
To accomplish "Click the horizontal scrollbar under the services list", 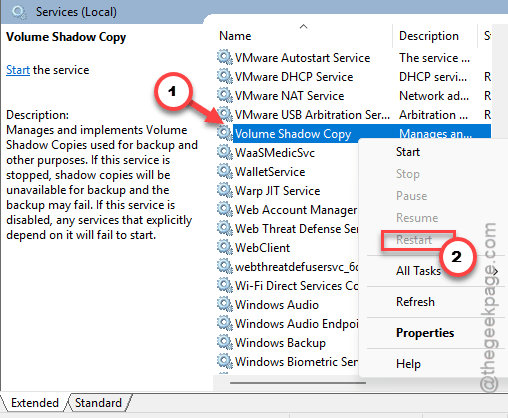I will coord(298,383).
